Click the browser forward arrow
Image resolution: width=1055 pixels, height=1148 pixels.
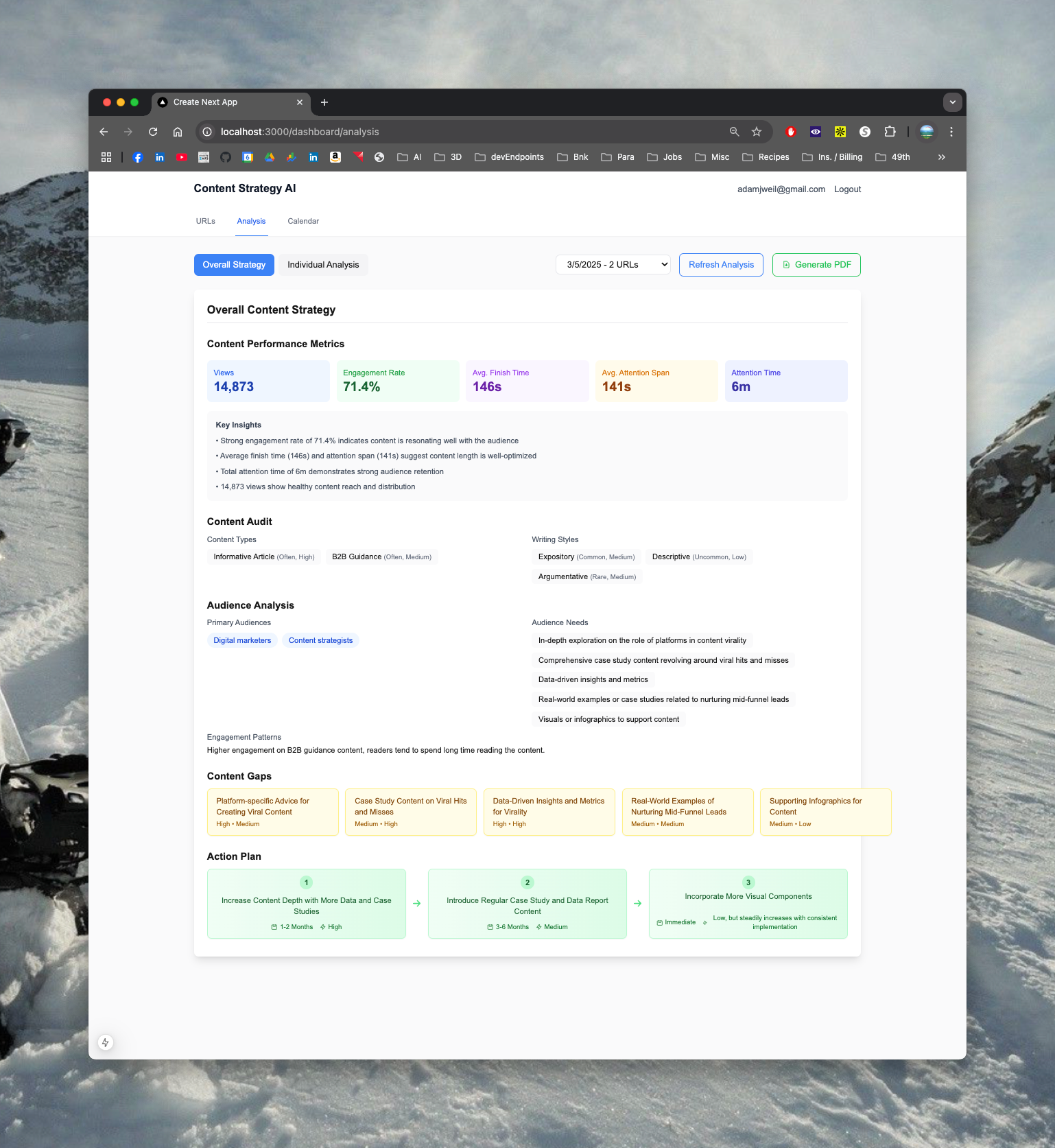128,132
